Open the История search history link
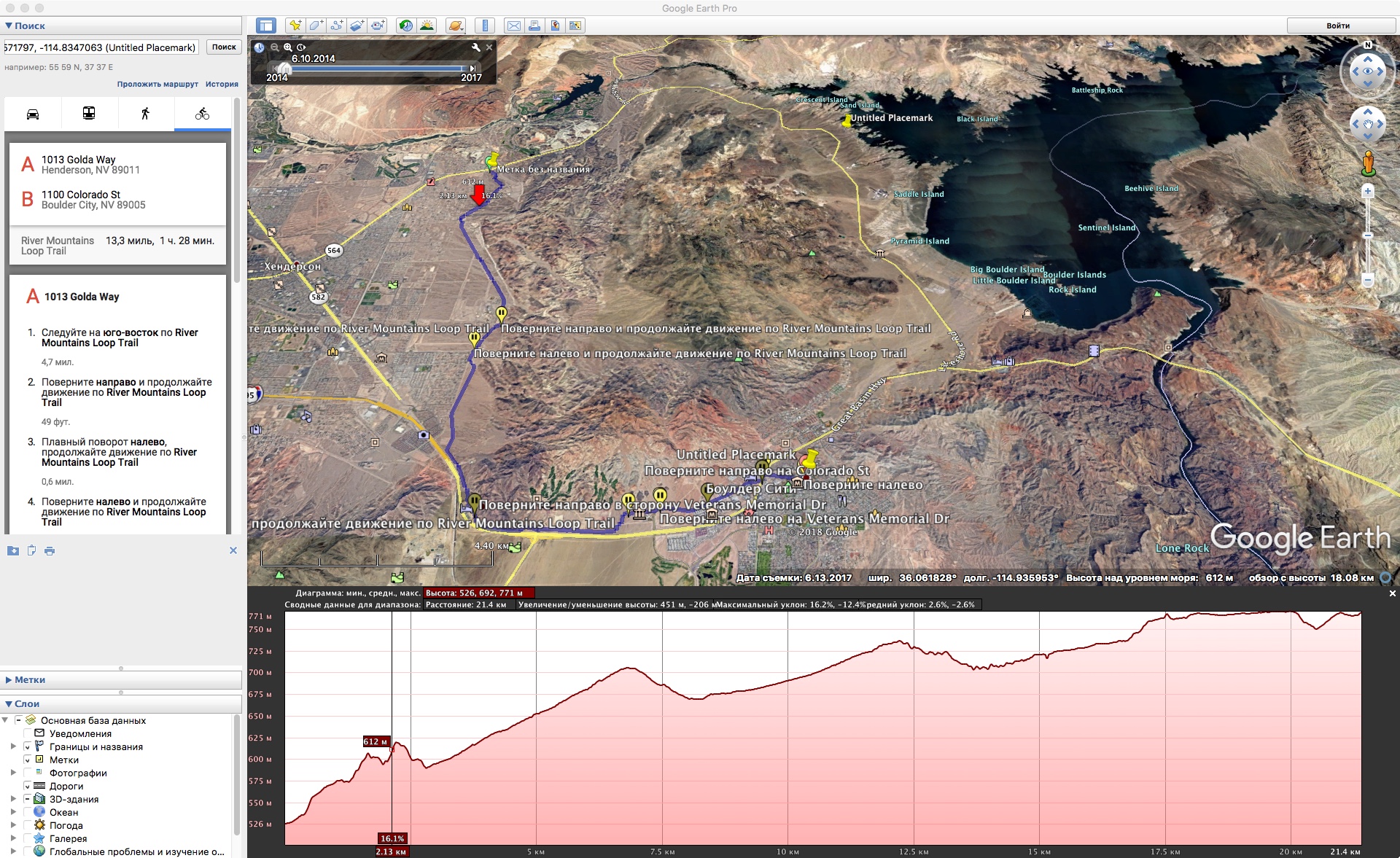Screen dimensions: 1400x858 pos(222,84)
